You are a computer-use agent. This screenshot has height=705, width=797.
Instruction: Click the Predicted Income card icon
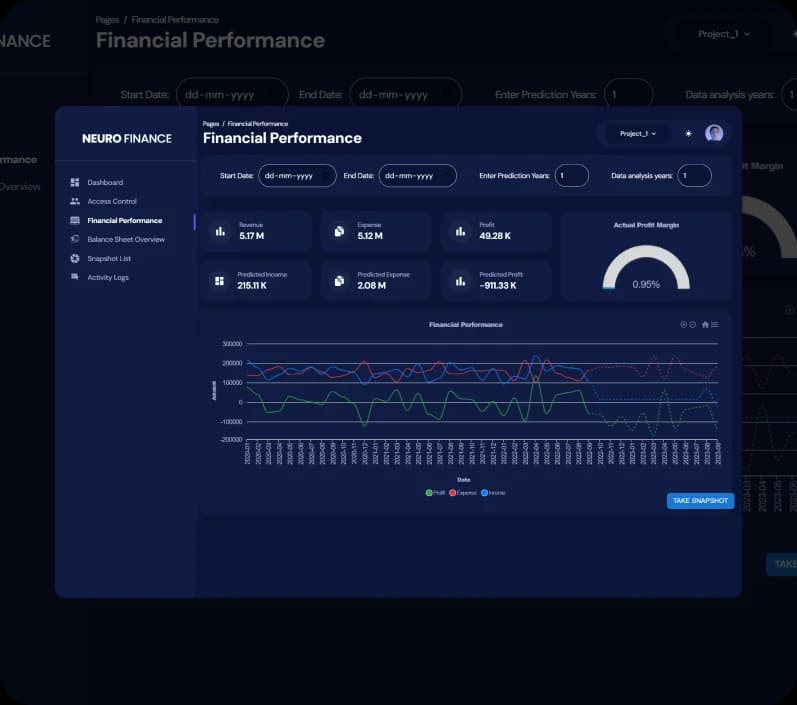pos(220,281)
